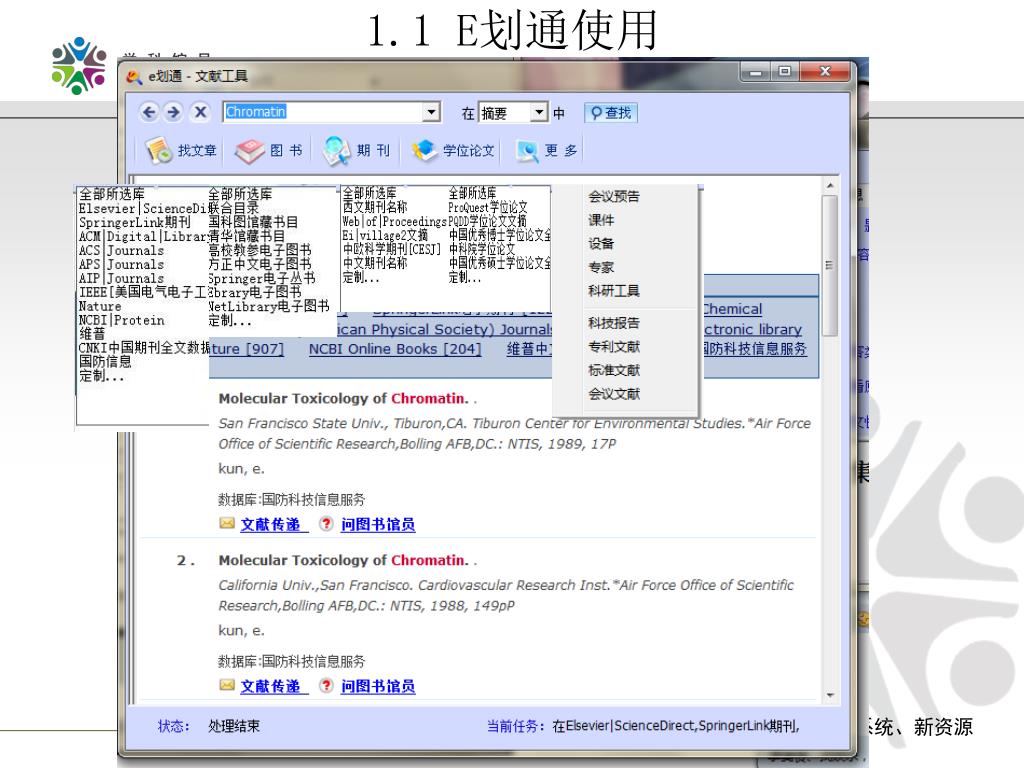Select 国防信息 in article database list
This screenshot has height=768, width=1024.
point(105,361)
